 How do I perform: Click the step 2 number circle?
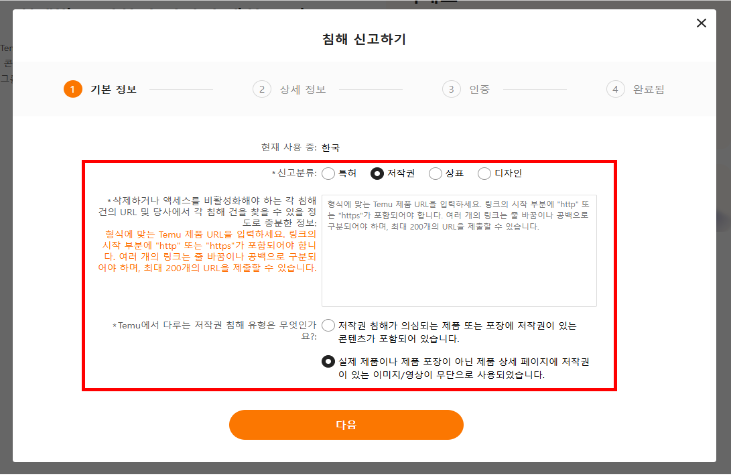(x=262, y=89)
